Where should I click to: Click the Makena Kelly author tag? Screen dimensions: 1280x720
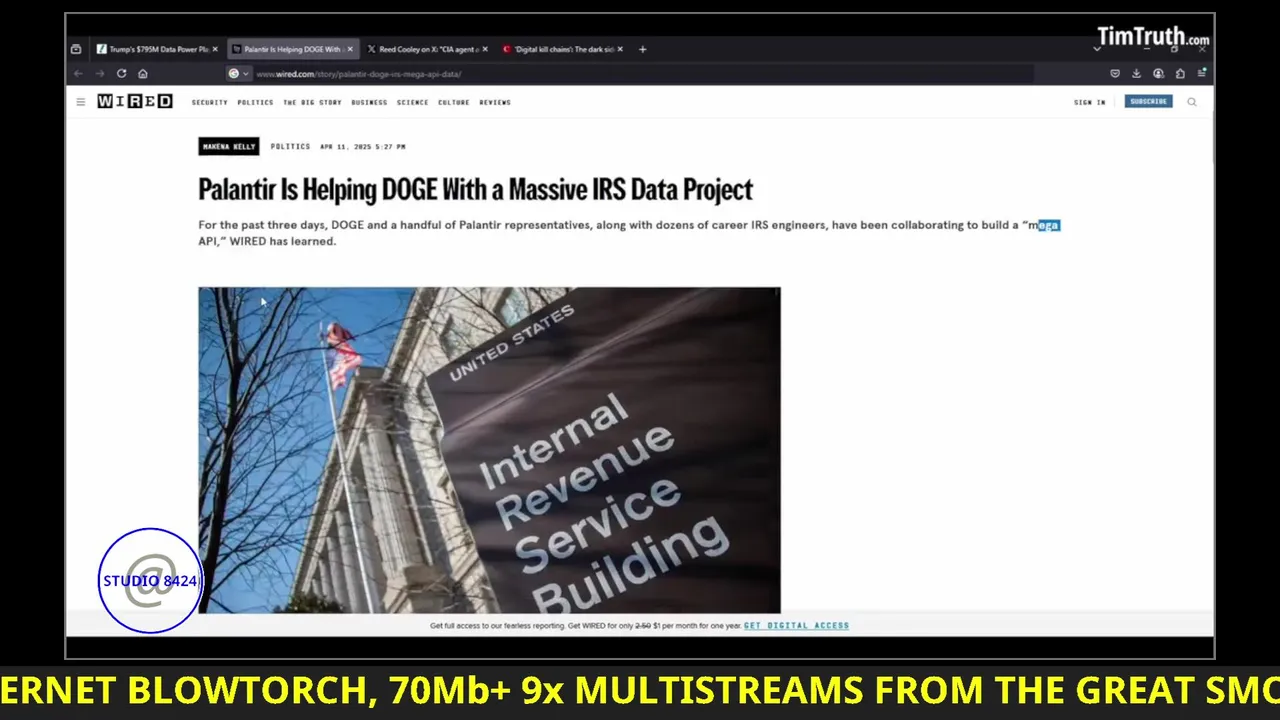[x=229, y=146]
